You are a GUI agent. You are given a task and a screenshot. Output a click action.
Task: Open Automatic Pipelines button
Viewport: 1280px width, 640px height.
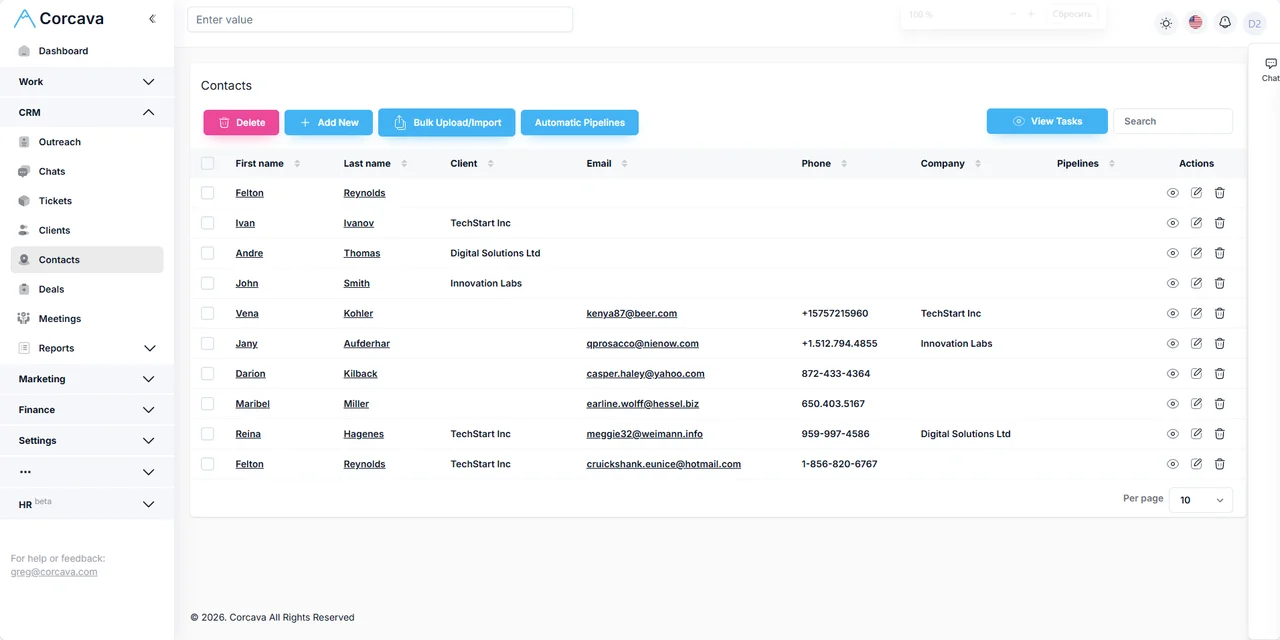pyautogui.click(x=580, y=123)
